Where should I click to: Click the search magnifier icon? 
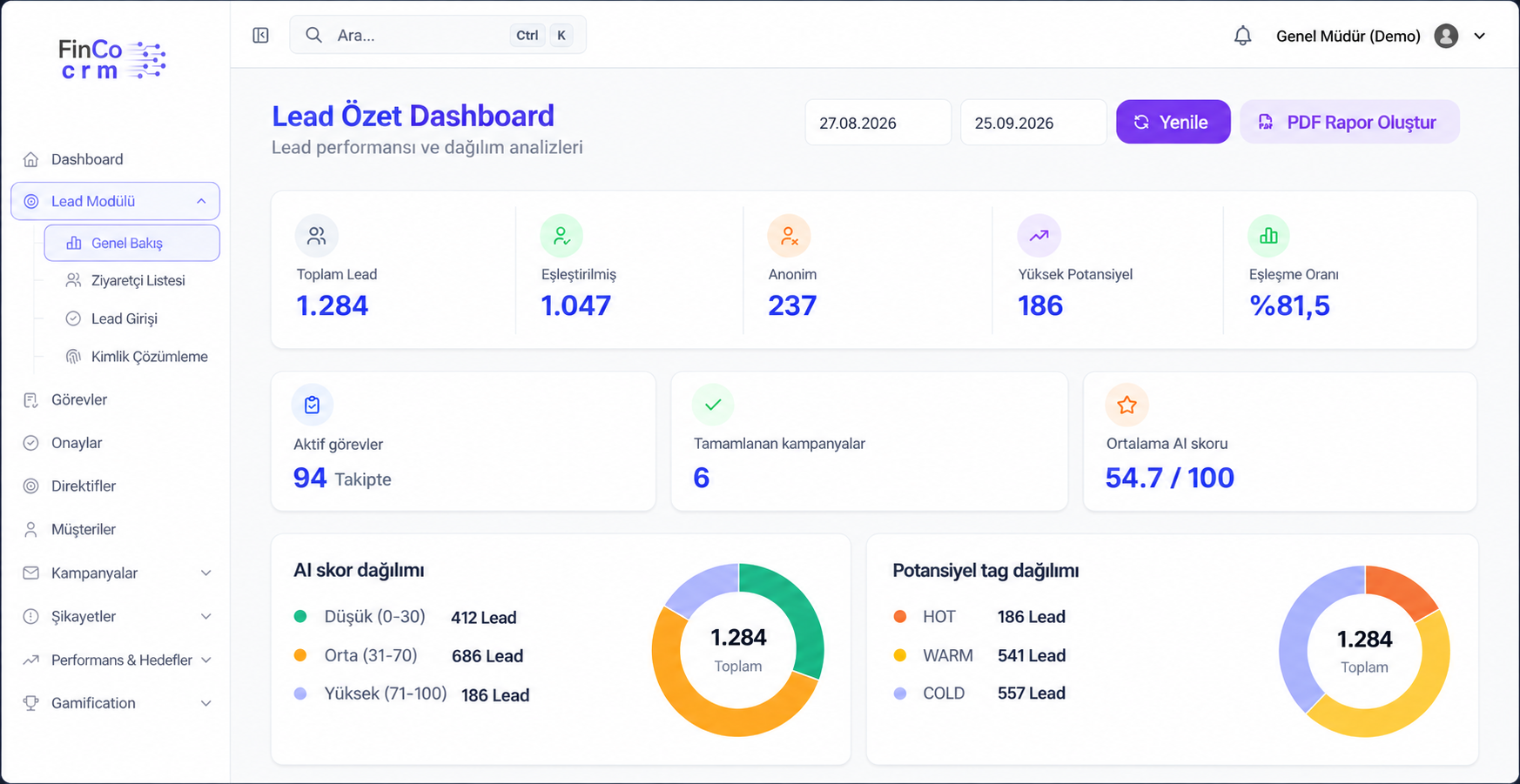coord(313,35)
